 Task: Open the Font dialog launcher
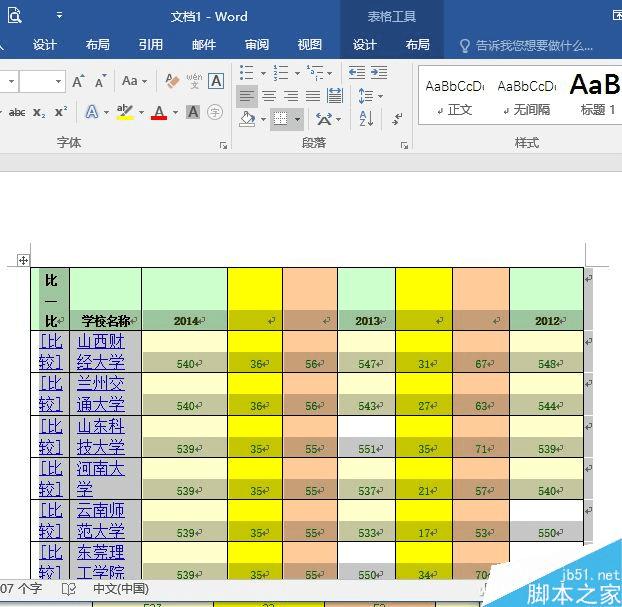click(x=223, y=146)
